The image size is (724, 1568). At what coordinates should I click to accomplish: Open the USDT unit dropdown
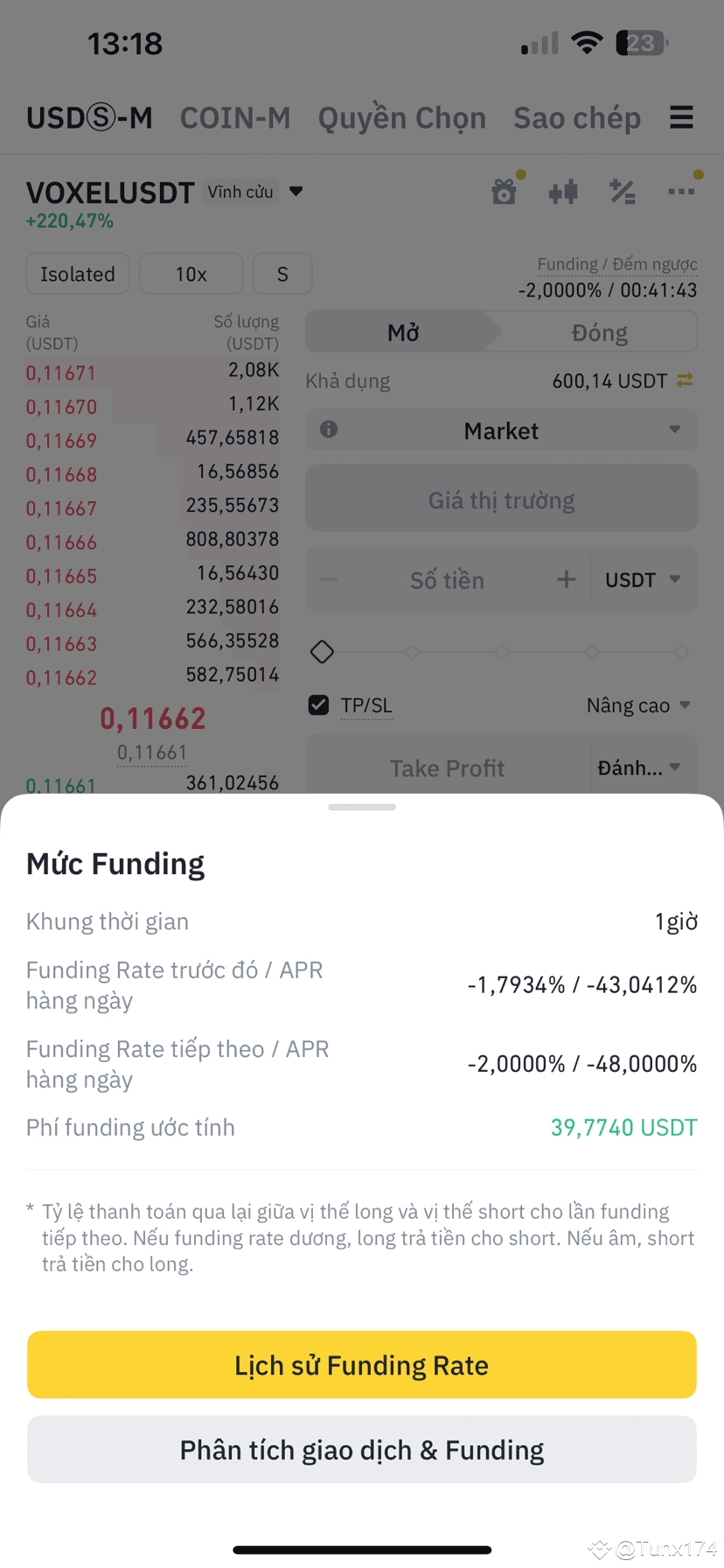tap(643, 579)
